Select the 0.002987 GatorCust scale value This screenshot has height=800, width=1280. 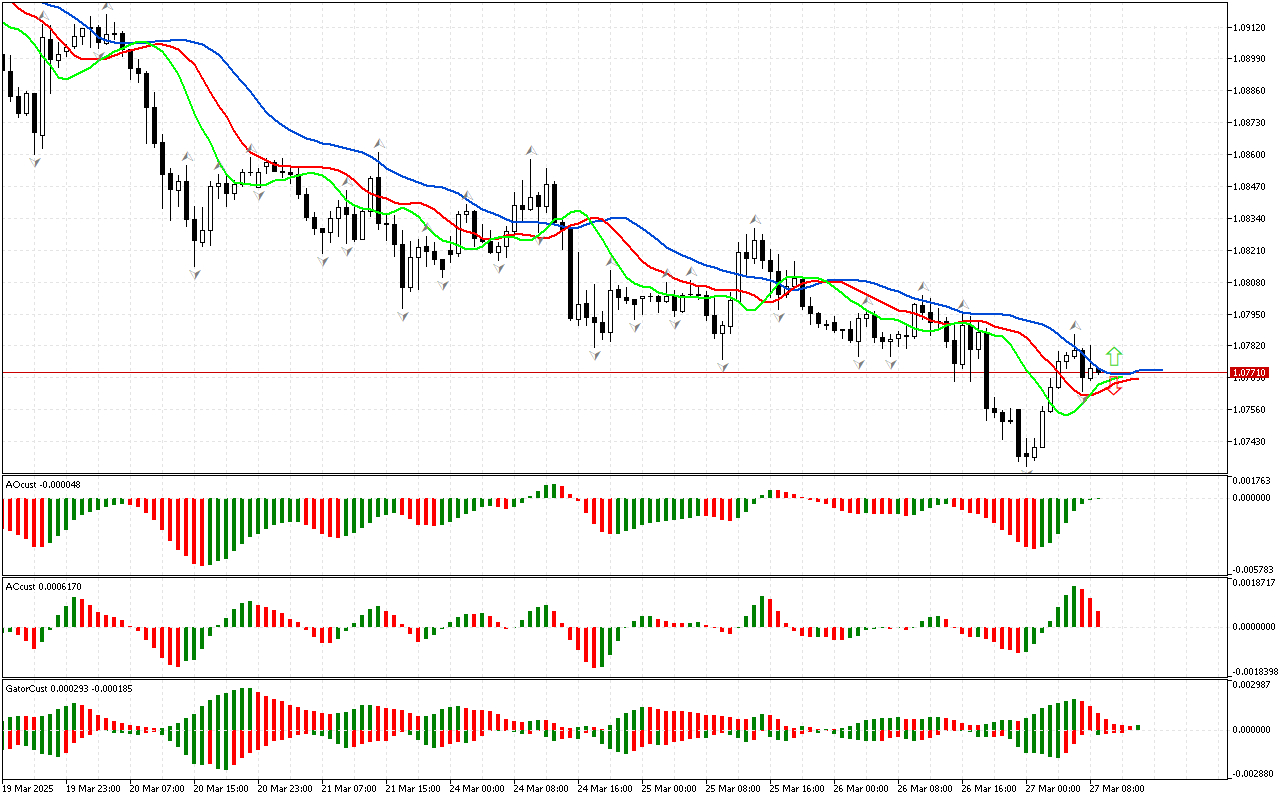[1252, 685]
